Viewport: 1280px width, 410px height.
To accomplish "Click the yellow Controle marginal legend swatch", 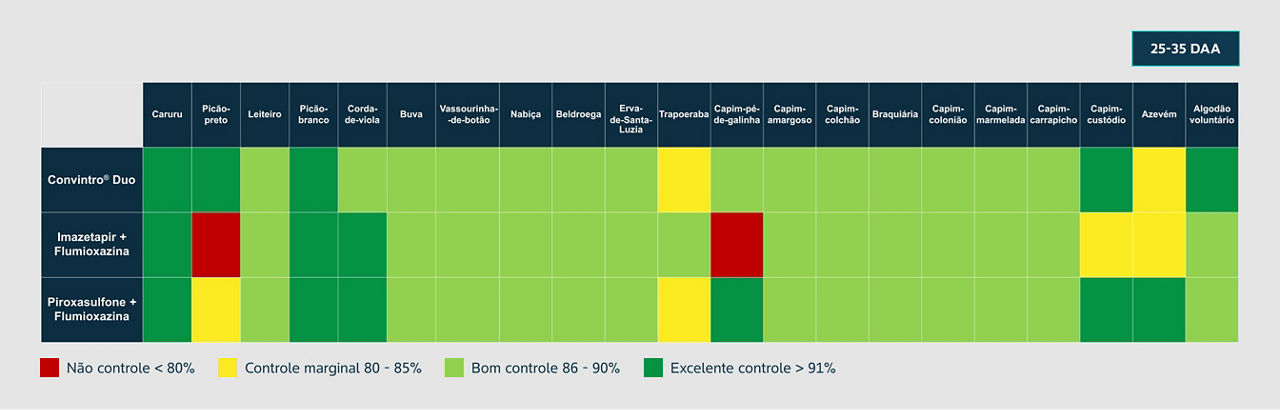I will pyautogui.click(x=227, y=368).
